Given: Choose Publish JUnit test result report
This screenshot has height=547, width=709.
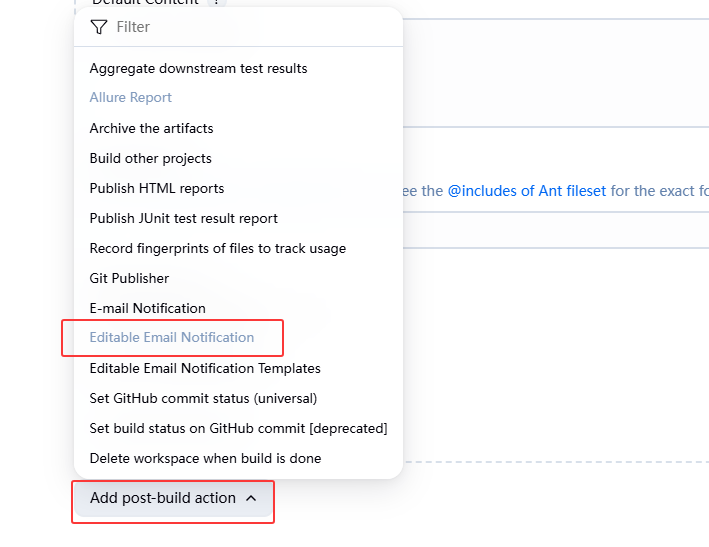Looking at the screenshot, I should pos(184,218).
